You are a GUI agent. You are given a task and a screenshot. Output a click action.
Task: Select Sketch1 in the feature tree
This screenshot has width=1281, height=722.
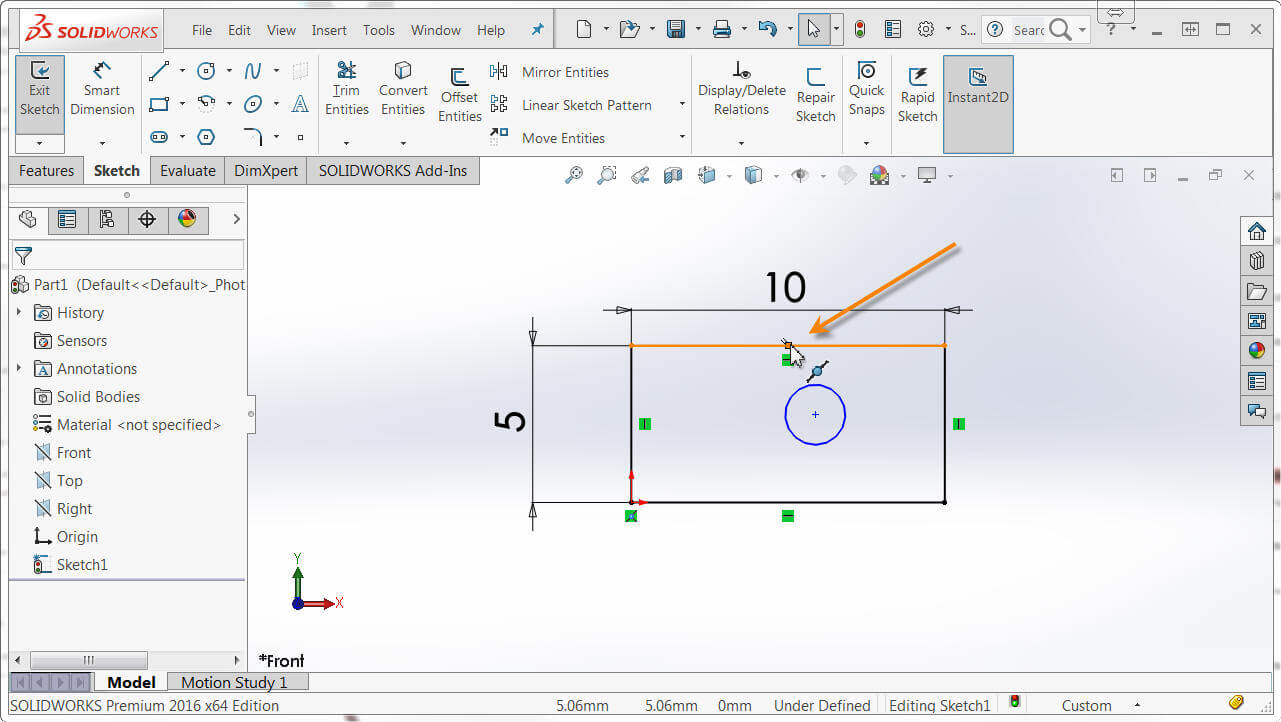(x=81, y=565)
